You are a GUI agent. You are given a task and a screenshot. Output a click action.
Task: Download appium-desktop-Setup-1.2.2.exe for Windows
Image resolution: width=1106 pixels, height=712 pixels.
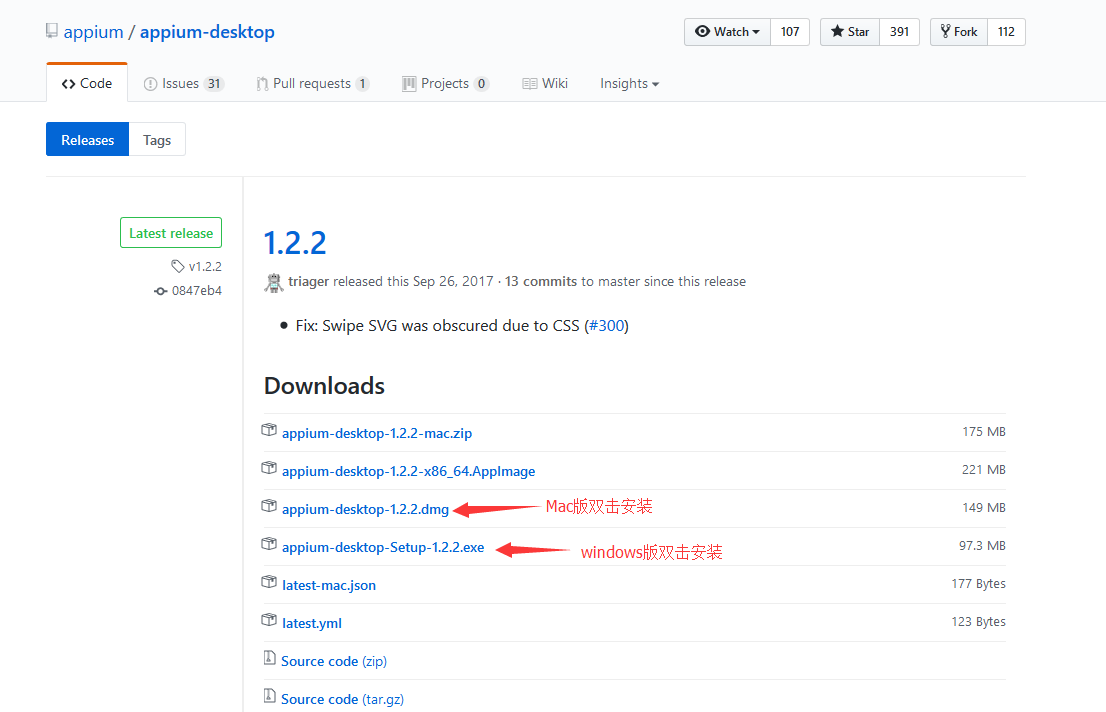click(383, 548)
